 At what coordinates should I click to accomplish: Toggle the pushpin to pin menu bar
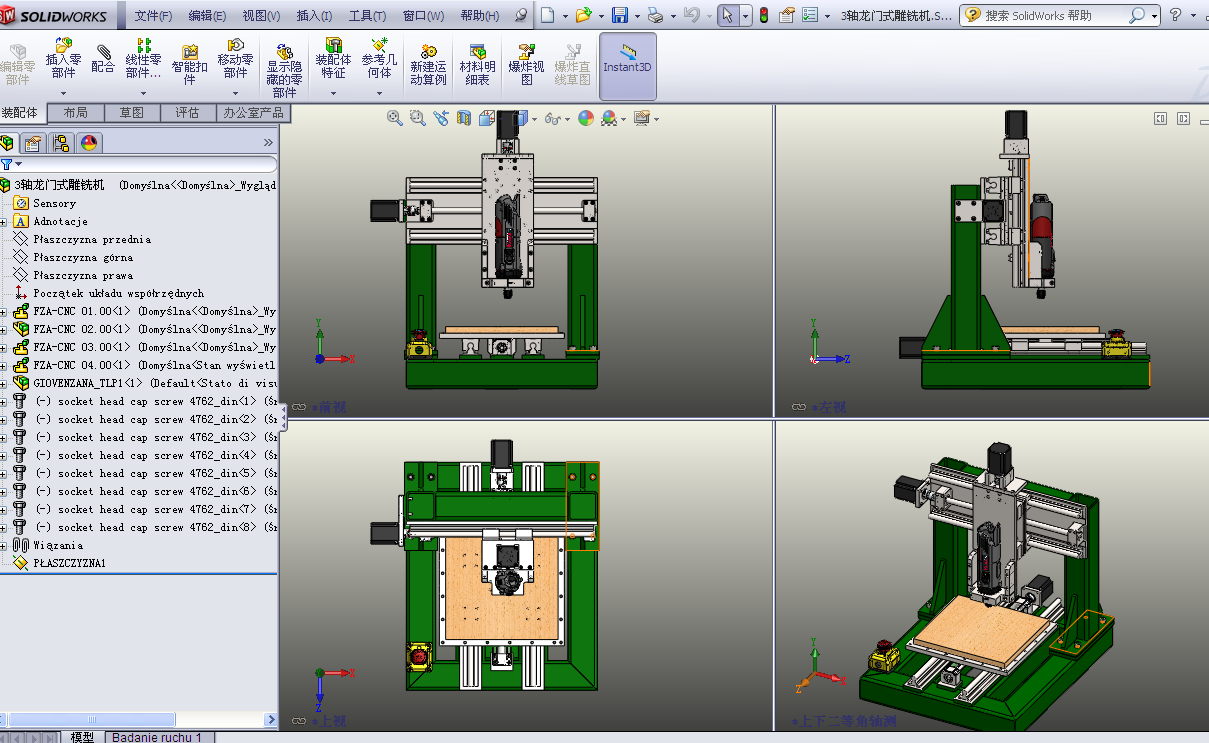coord(520,16)
